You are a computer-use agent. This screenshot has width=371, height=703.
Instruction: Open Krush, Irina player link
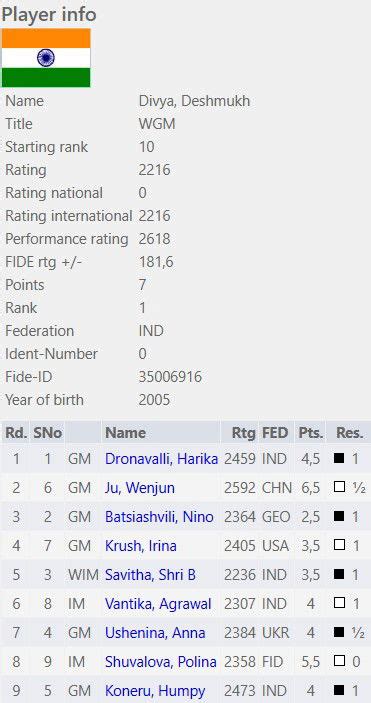pyautogui.click(x=141, y=546)
